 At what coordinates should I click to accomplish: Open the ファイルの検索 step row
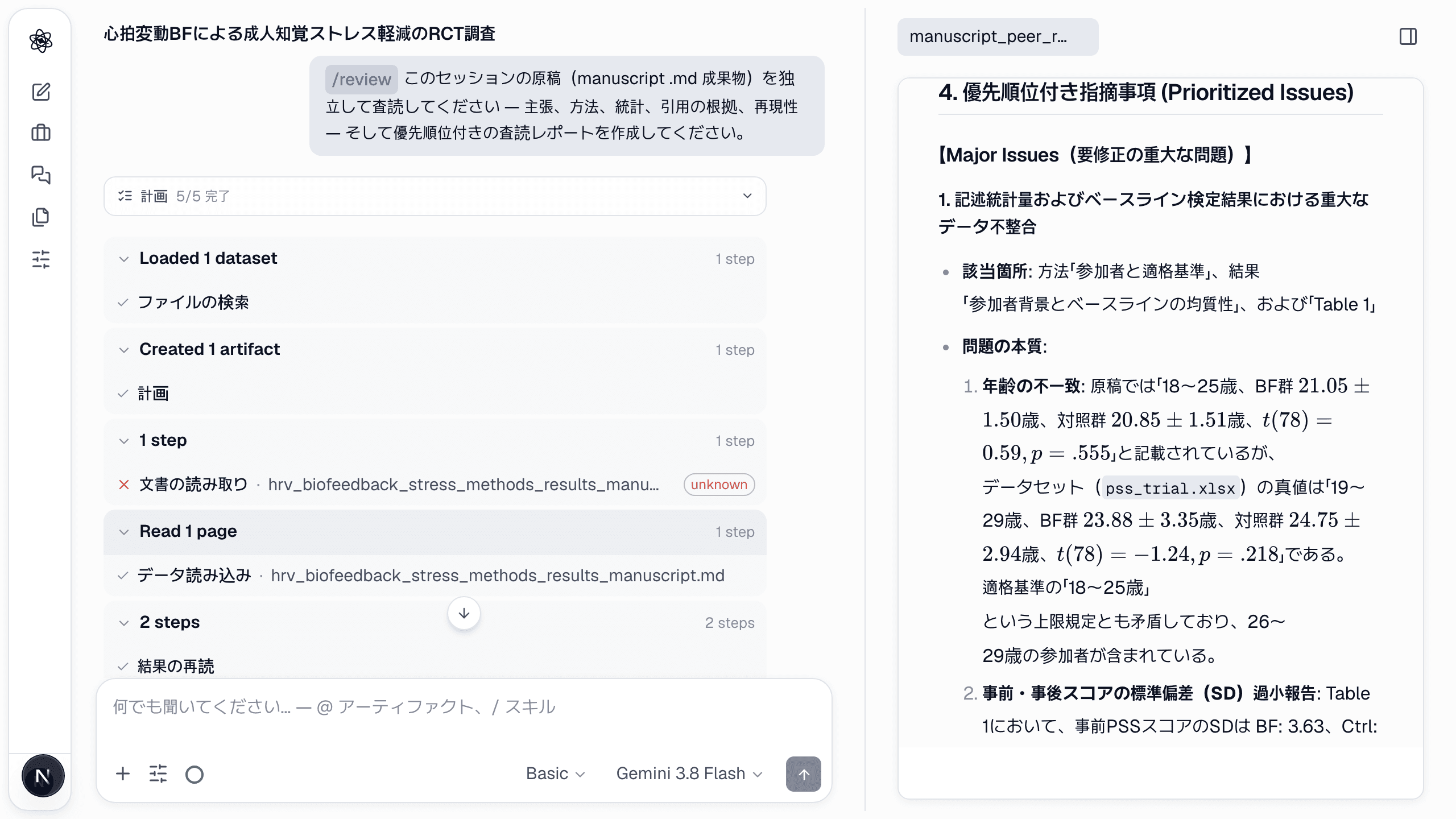pos(435,303)
